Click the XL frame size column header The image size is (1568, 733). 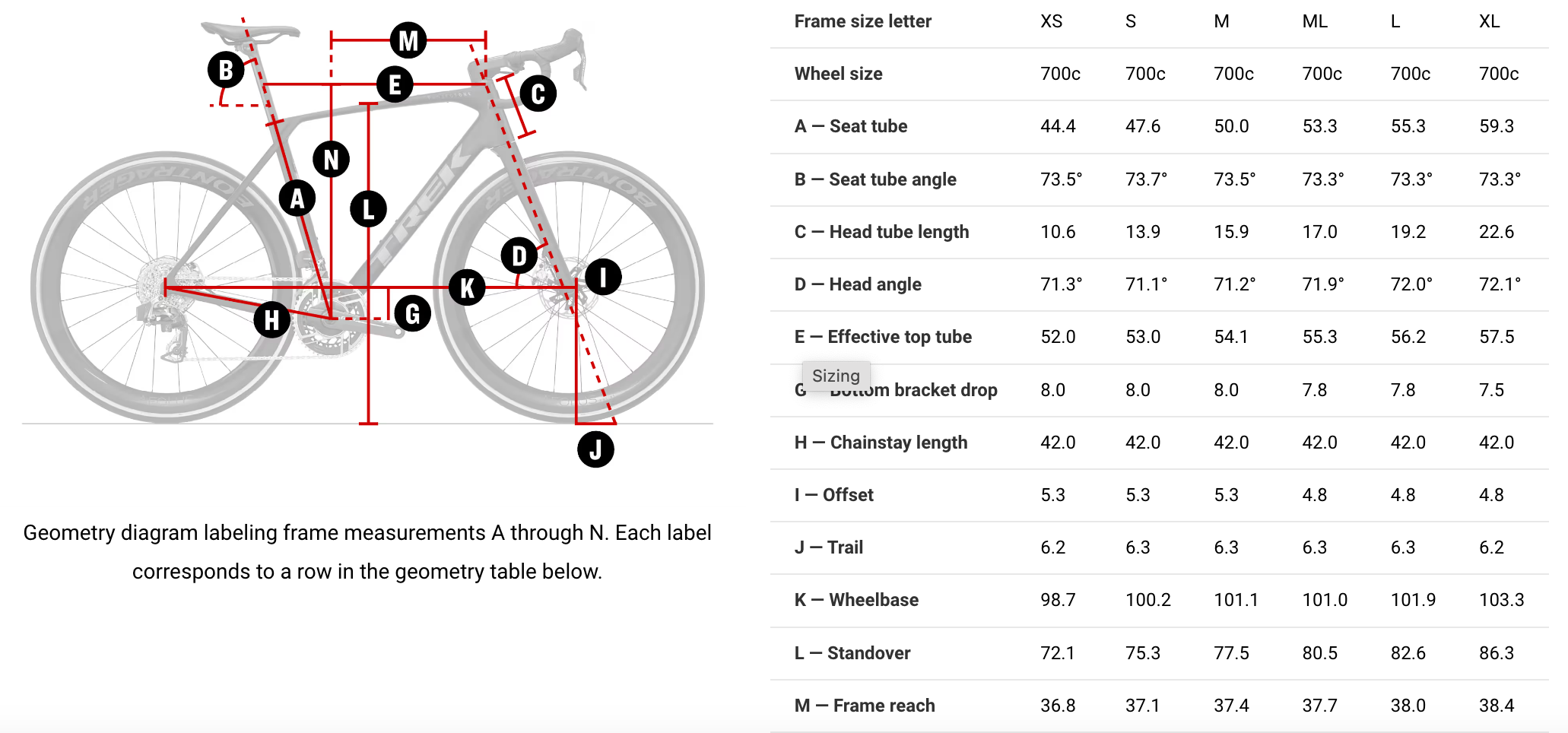pyautogui.click(x=1489, y=21)
